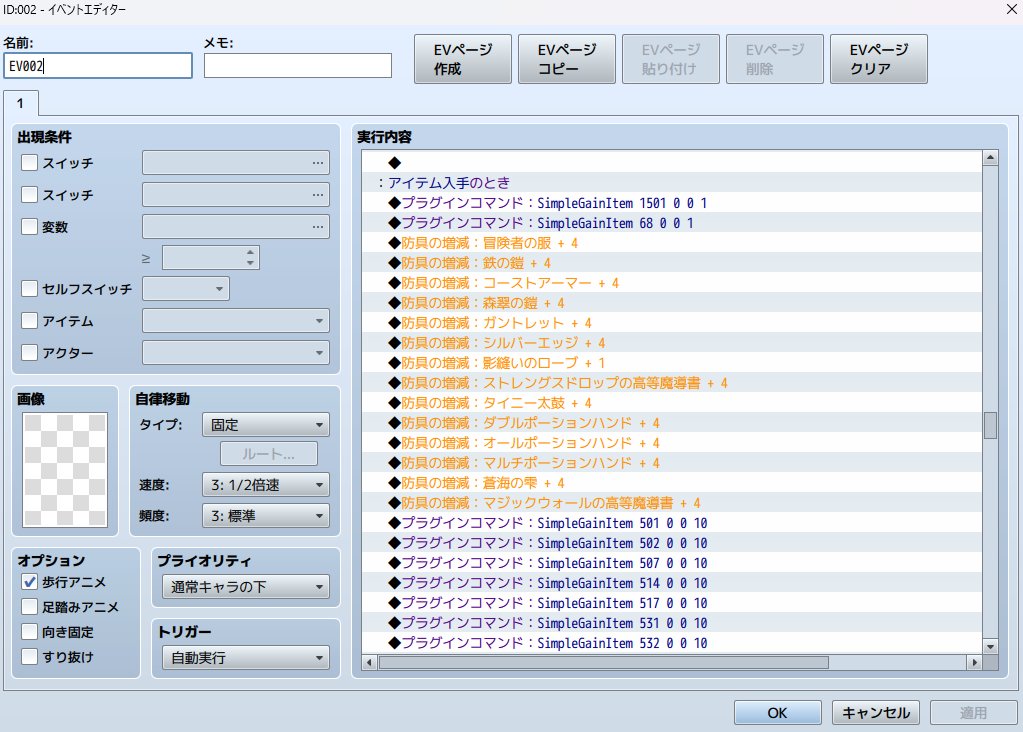Click the キャンセル button
The width and height of the screenshot is (1023, 732).
point(876,712)
